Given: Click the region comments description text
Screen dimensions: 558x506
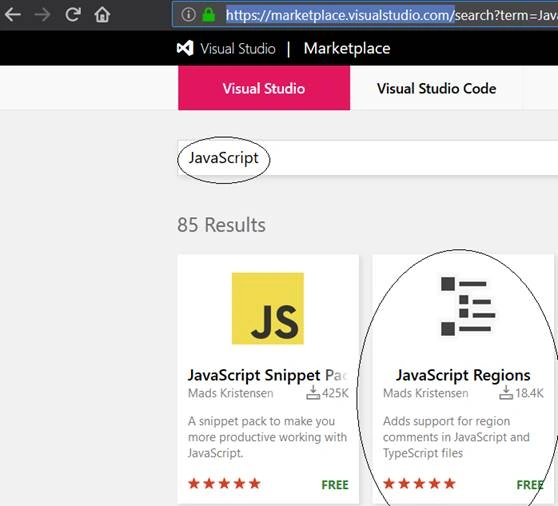Looking at the screenshot, I should 456,437.
